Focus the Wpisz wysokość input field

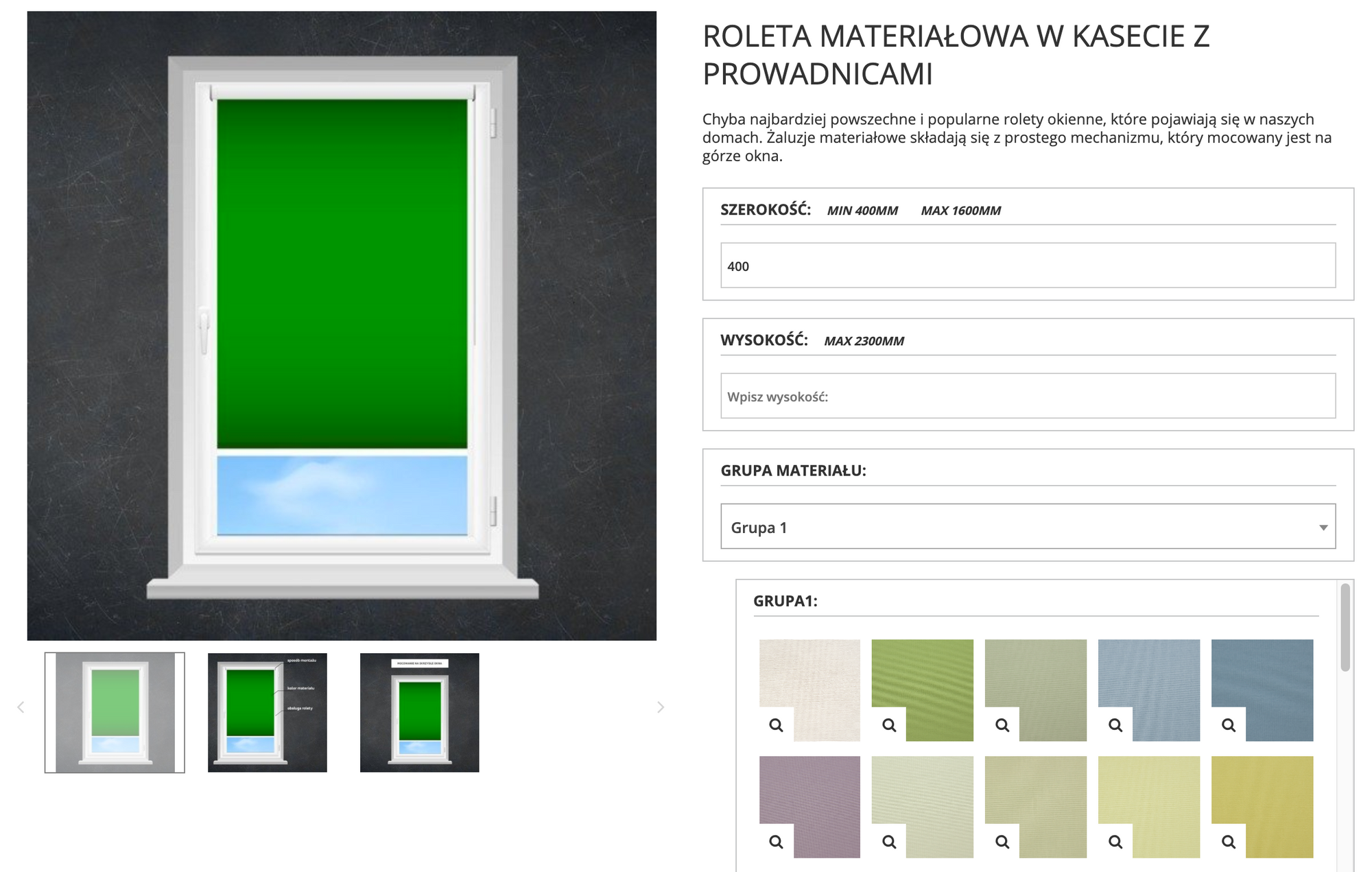click(x=1027, y=396)
